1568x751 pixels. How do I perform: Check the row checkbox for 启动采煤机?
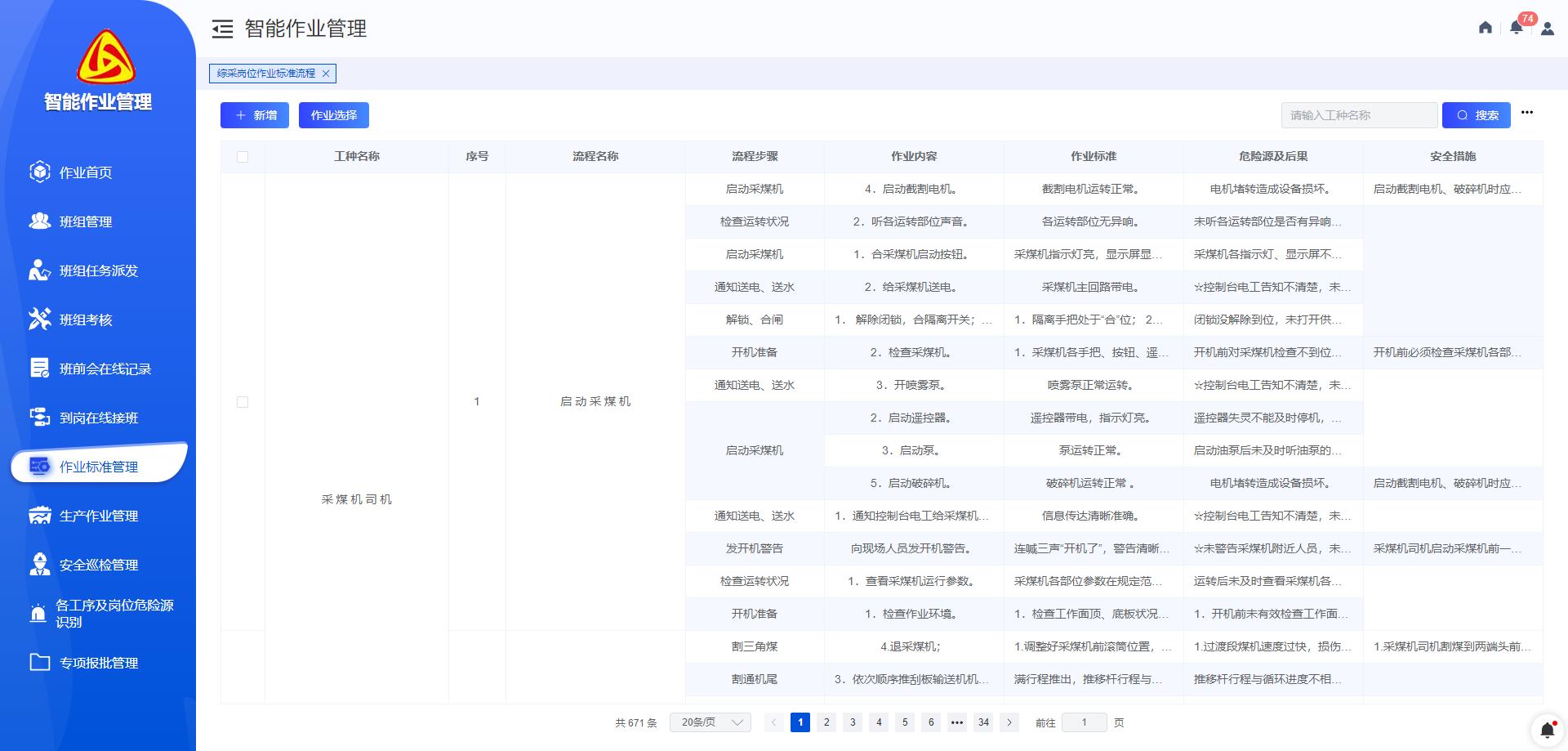point(243,402)
